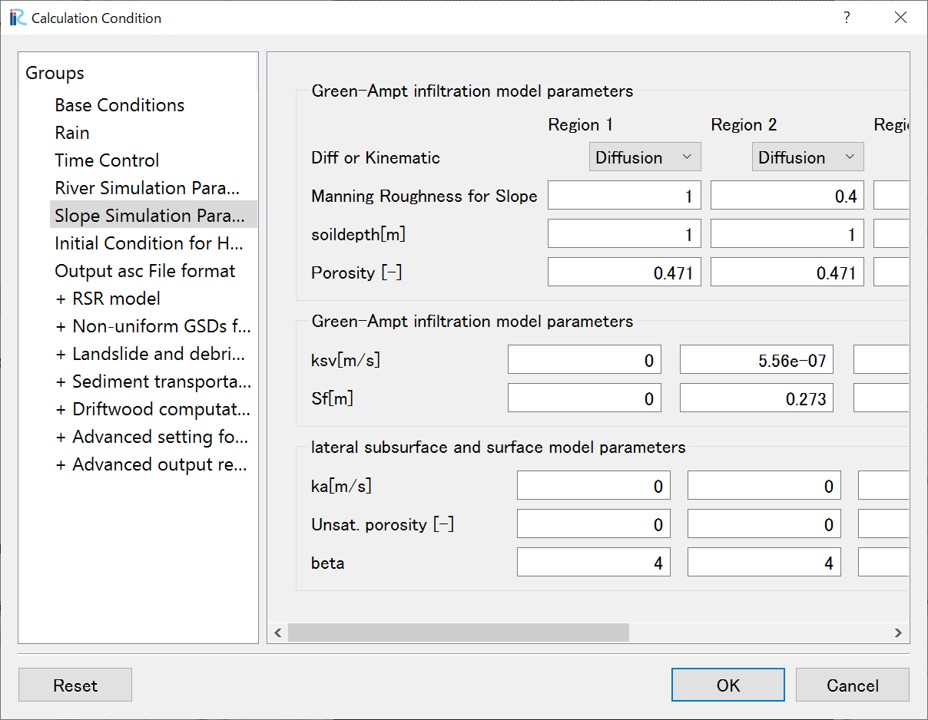Click Region 1 Porosity field 0.471
The height and width of the screenshot is (720, 928).
[x=624, y=272]
